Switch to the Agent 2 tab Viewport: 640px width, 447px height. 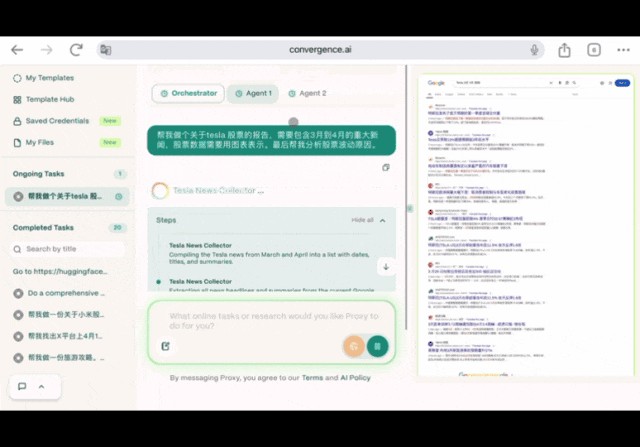click(x=307, y=93)
